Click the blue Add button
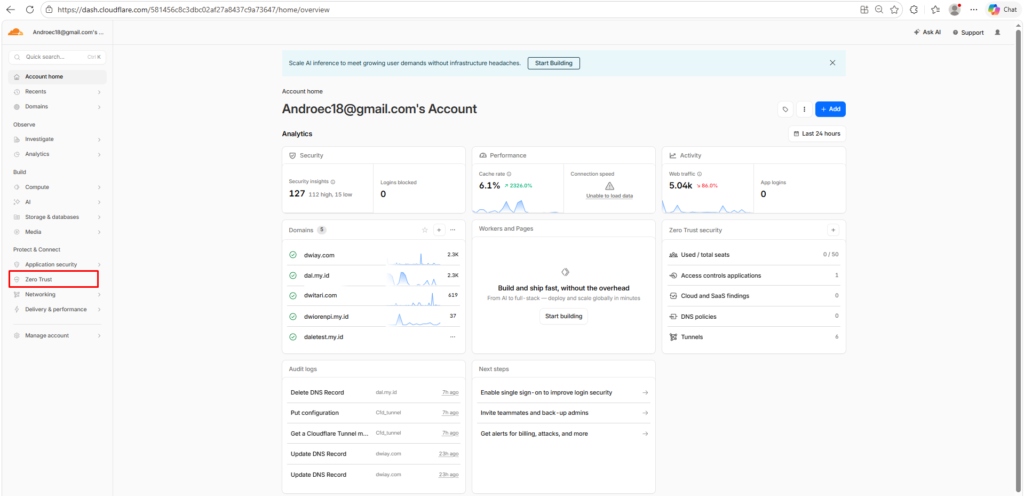 pos(830,110)
